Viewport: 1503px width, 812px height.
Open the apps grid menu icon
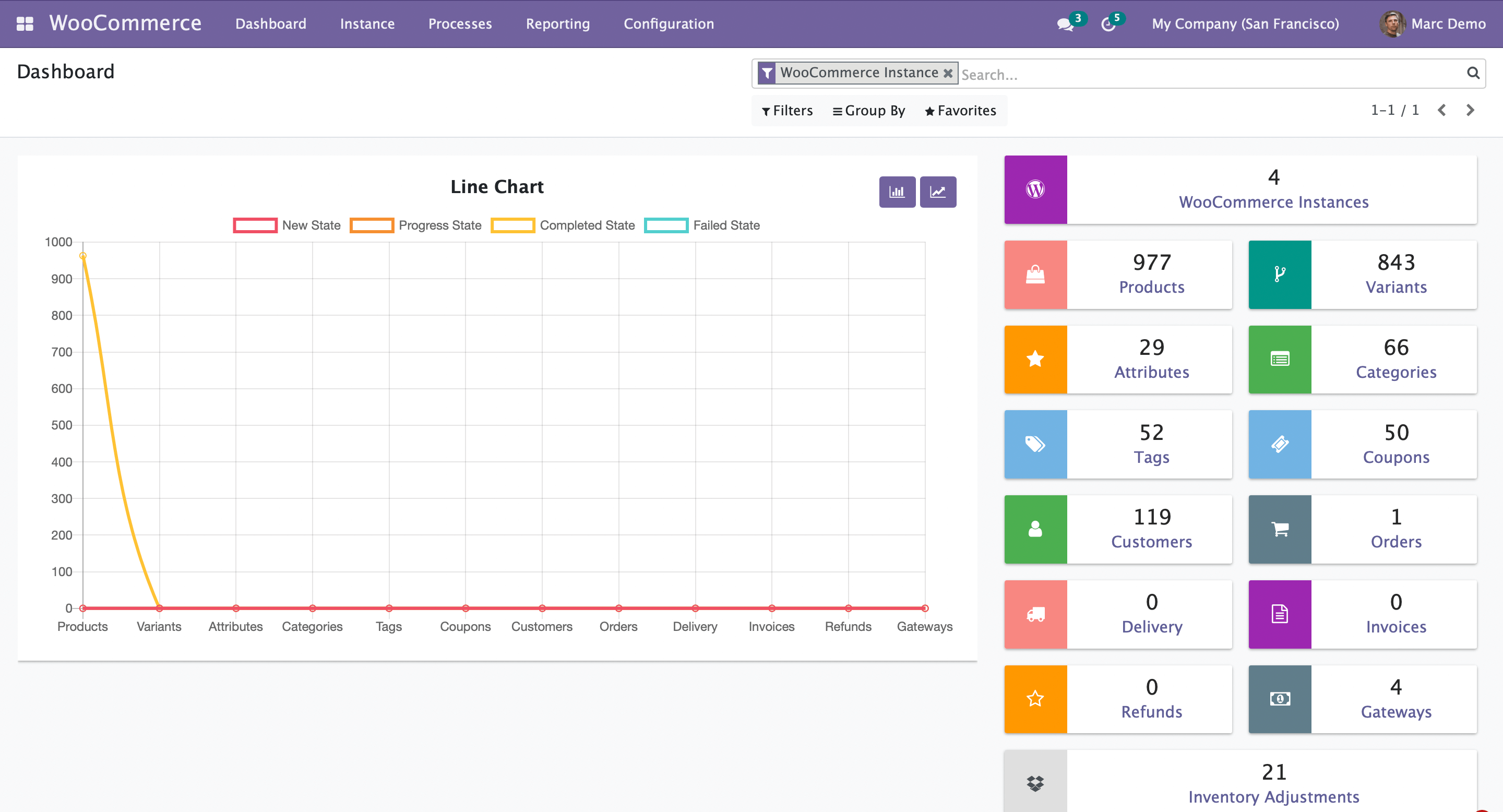pyautogui.click(x=25, y=23)
